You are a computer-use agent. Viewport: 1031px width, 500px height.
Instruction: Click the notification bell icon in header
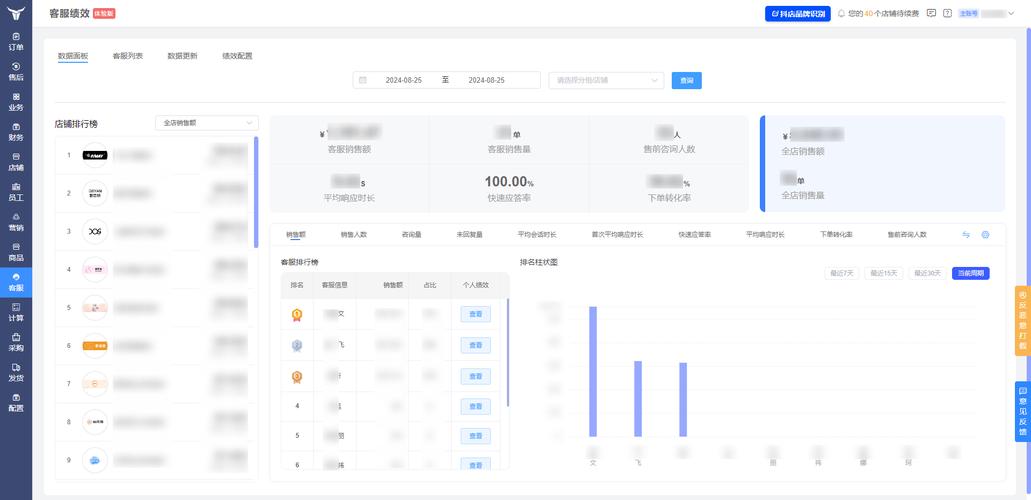pos(841,14)
